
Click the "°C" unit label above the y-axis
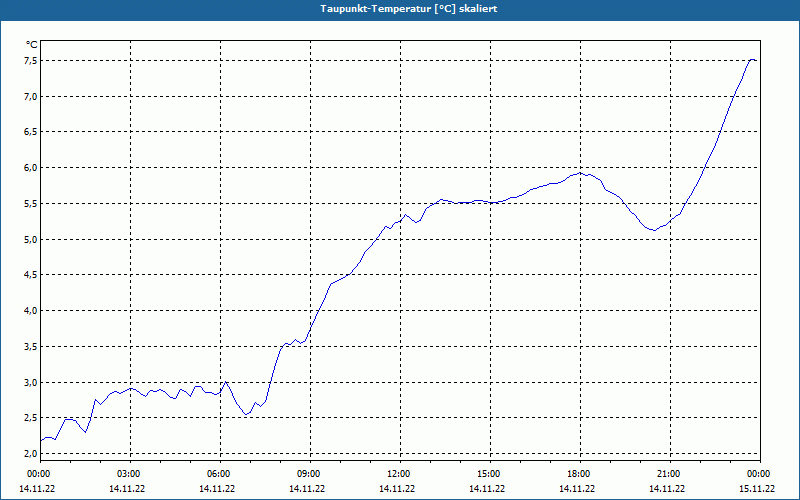coord(32,45)
